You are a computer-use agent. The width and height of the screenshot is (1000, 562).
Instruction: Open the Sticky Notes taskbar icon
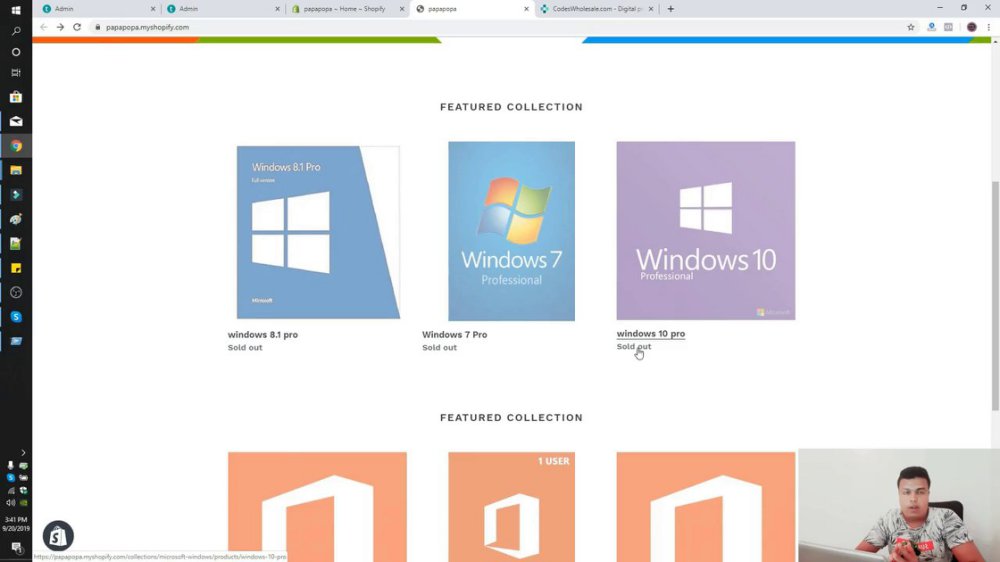pos(16,268)
